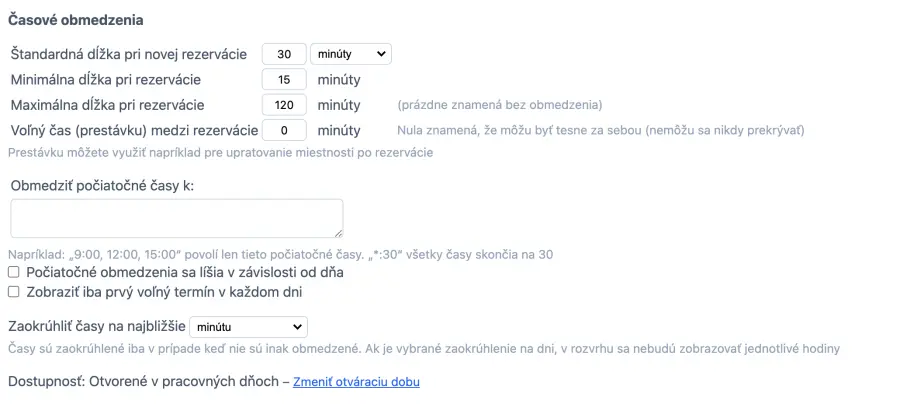Screen dimensions: 900x408
Task: Click the maximum reservation length field showing 120
Action: coord(284,104)
